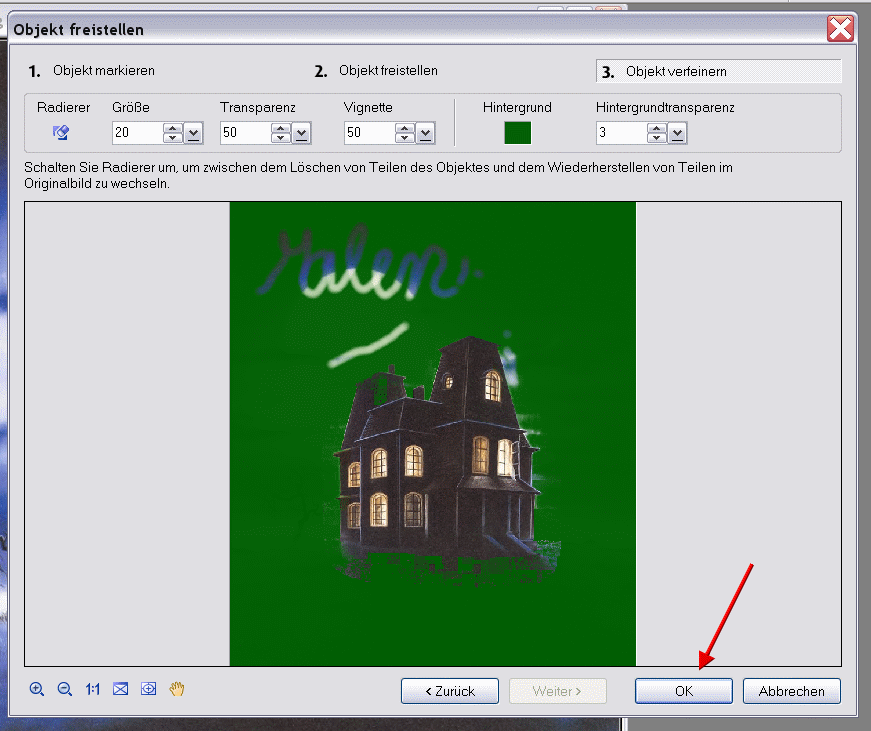Select step 3 Objekt verfeinern
Screen dimensions: 871x731
click(719, 71)
